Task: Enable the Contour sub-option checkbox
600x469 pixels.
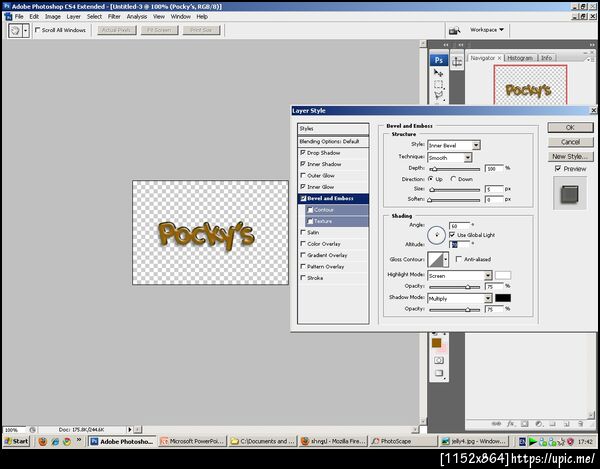Action: (310, 210)
